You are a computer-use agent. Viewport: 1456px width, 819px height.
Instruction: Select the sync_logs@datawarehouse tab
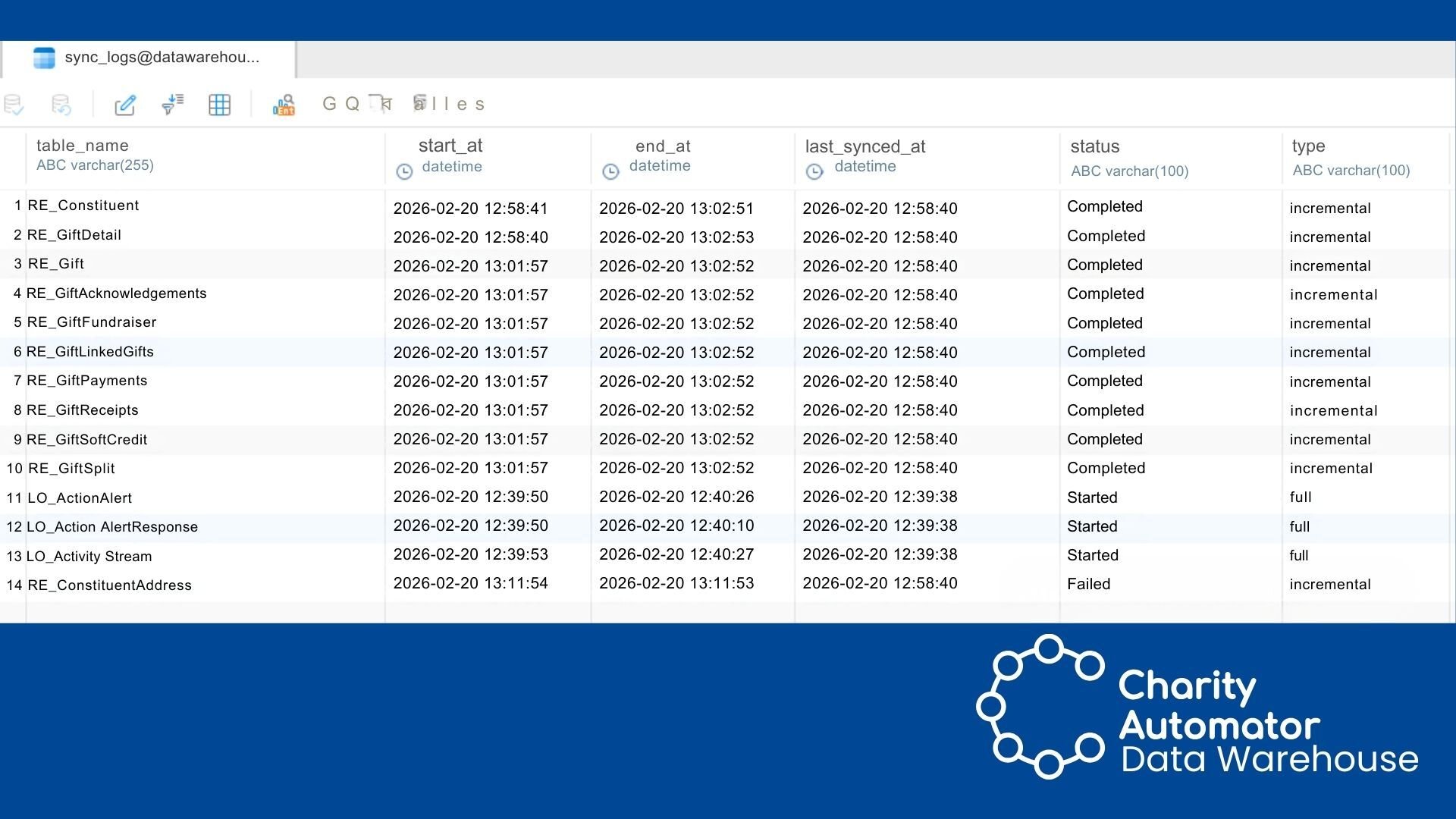[162, 58]
